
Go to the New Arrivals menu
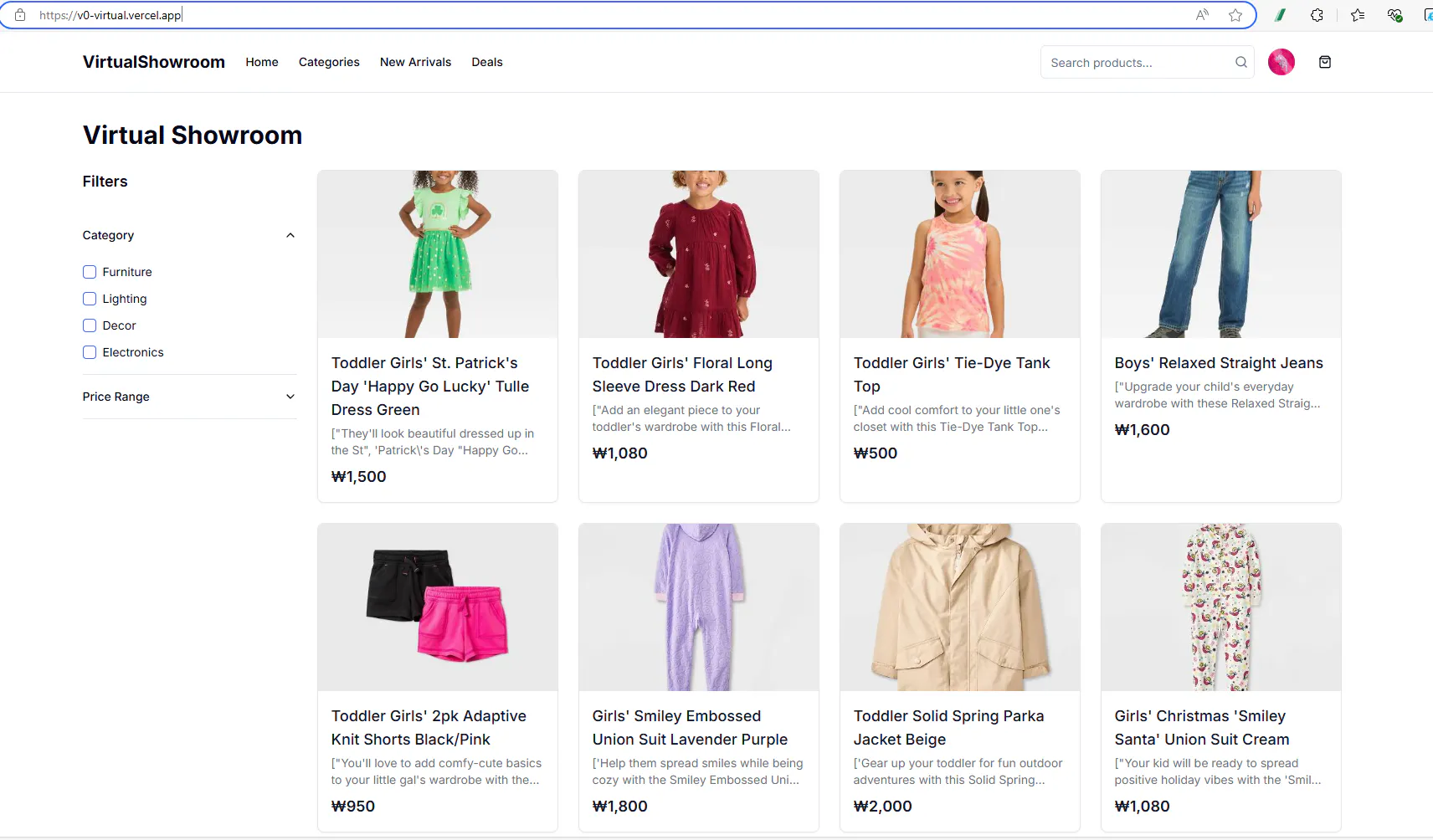415,62
